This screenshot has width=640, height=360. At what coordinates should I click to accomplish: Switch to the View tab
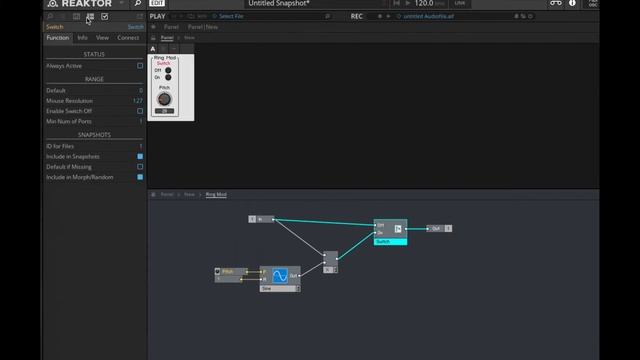coord(102,38)
